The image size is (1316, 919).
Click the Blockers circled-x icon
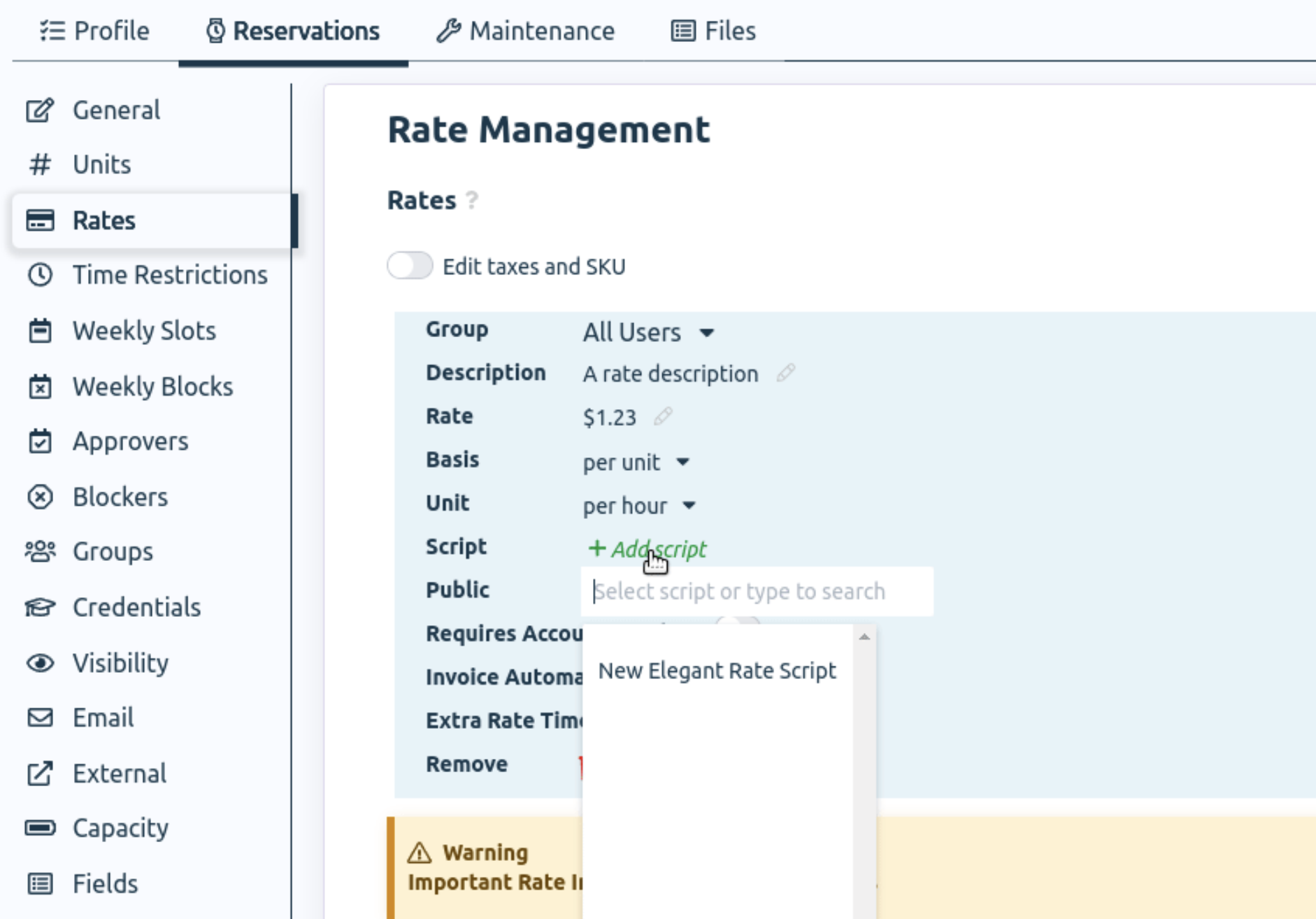39,497
